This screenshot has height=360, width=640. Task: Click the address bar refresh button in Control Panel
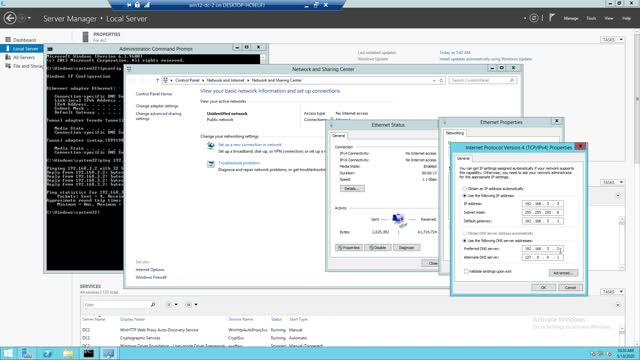441,80
